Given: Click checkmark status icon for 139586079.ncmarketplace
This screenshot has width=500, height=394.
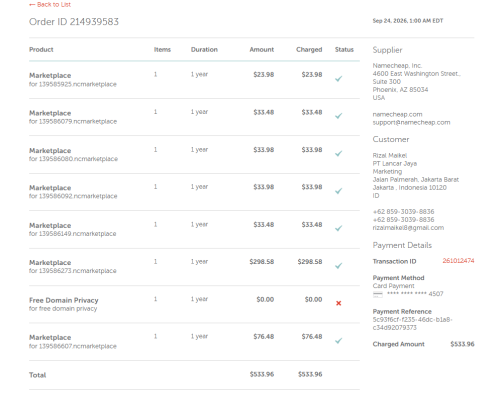Looking at the screenshot, I should point(338,116).
